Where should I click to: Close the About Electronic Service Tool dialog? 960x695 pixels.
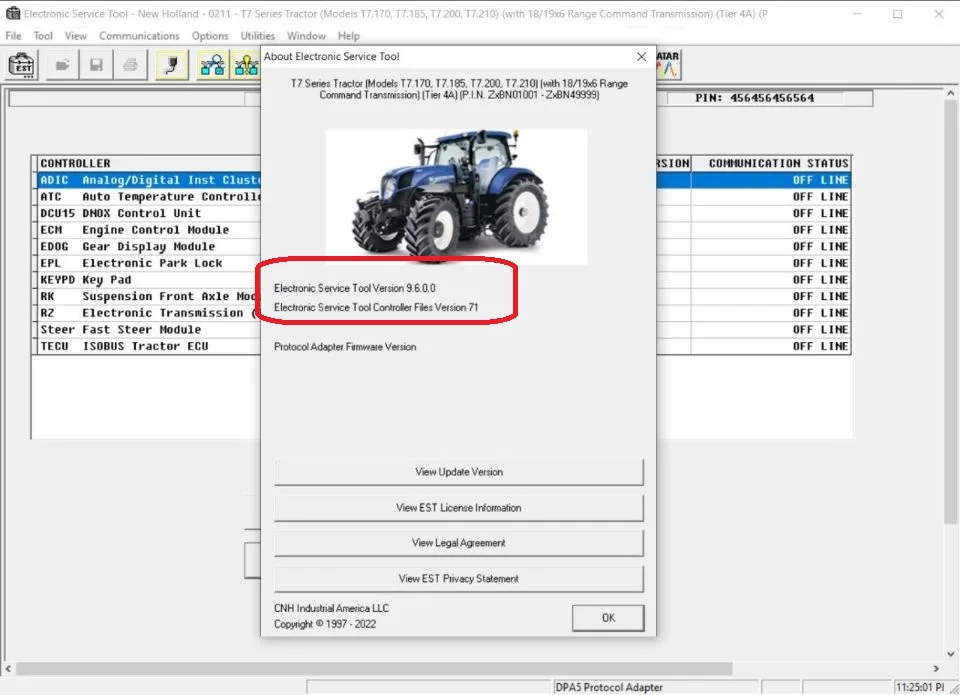pyautogui.click(x=641, y=57)
